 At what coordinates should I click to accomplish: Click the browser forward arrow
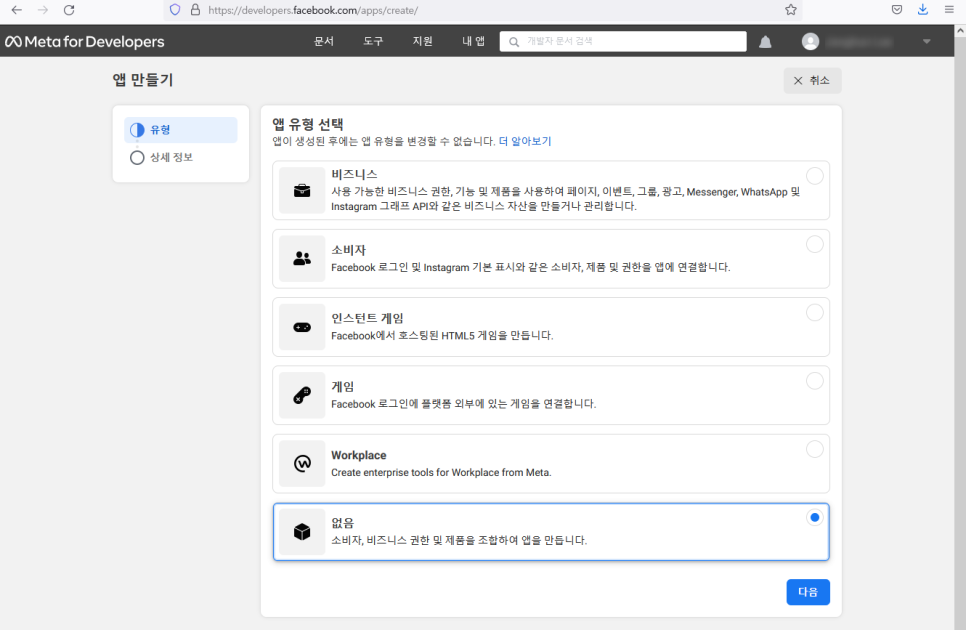[43, 10]
